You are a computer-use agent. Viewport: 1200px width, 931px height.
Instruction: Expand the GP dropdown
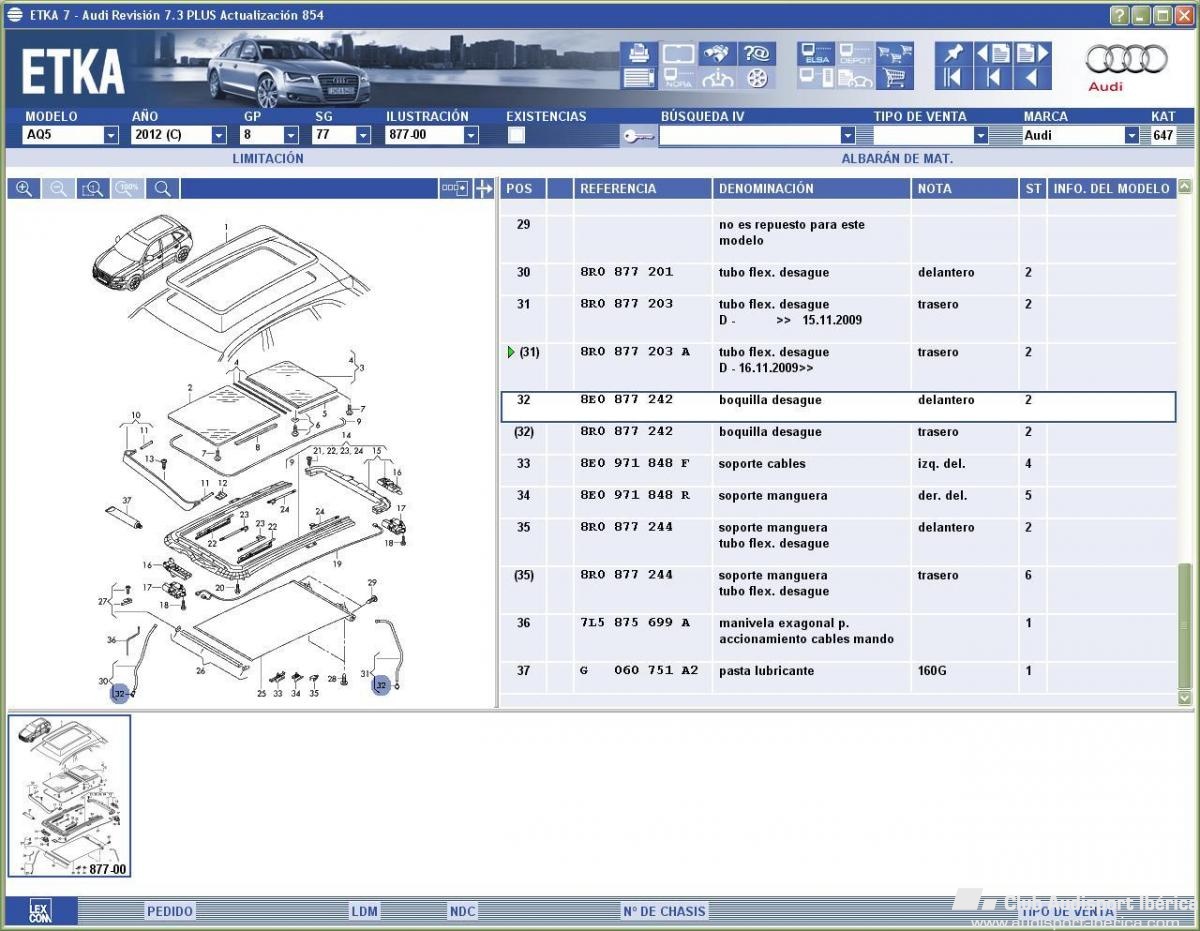pos(291,136)
